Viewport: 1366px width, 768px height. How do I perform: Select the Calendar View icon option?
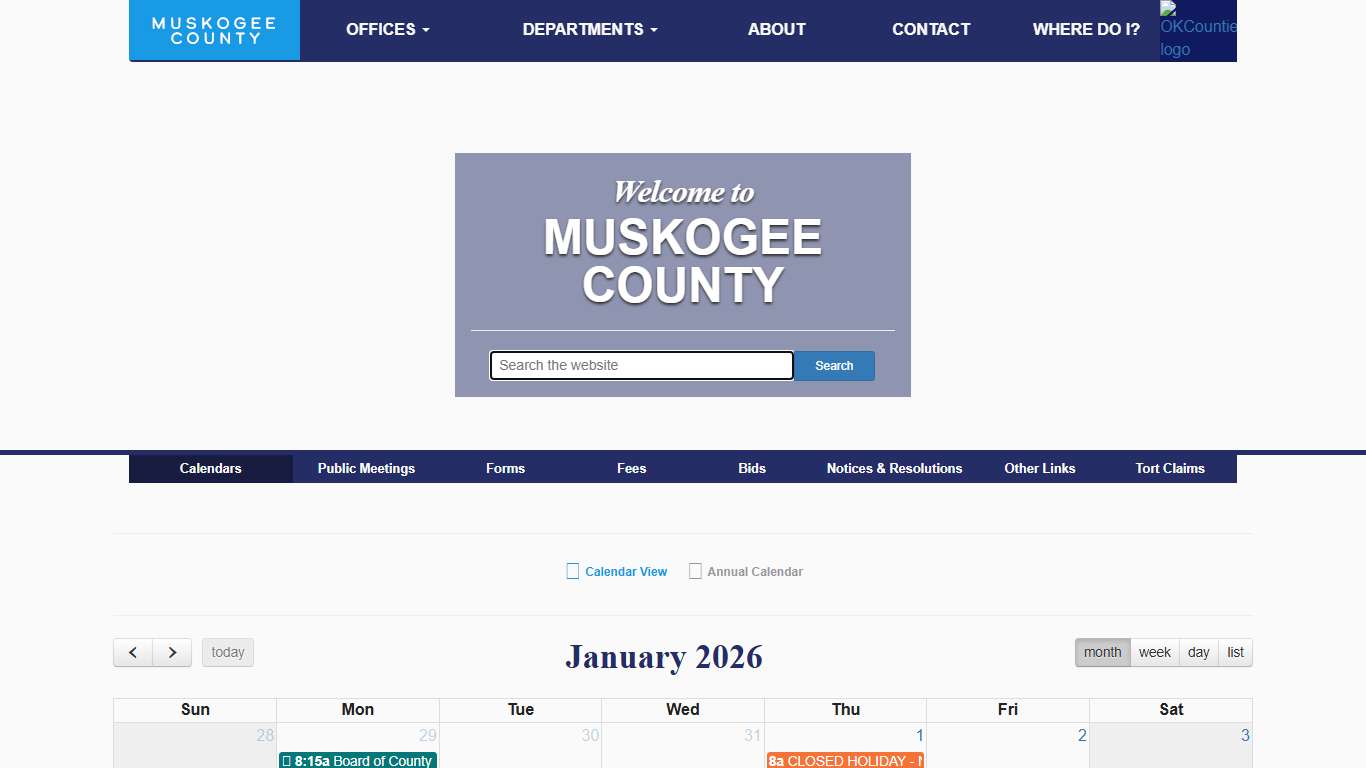[x=573, y=572]
